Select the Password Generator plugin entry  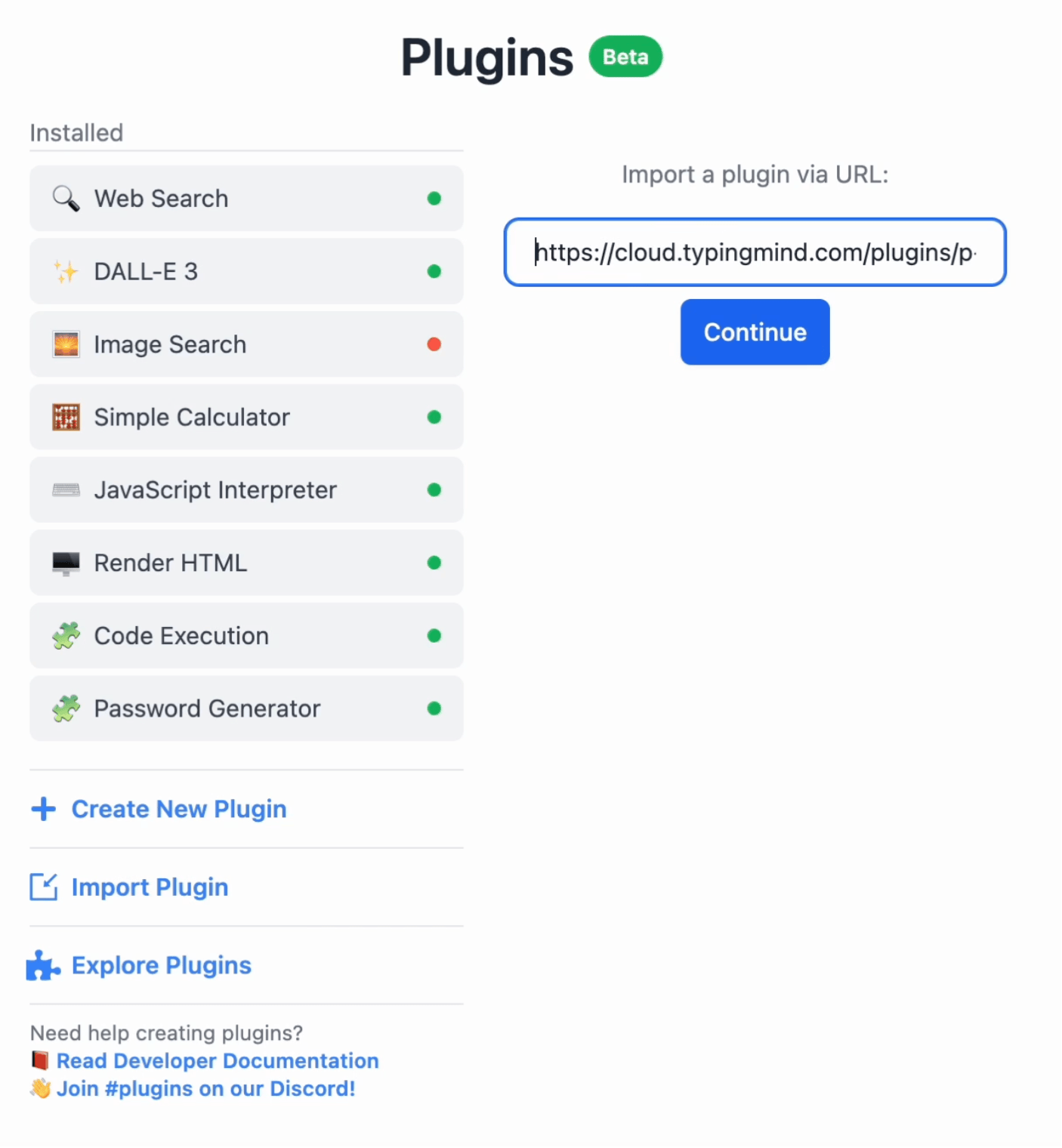[x=246, y=708]
